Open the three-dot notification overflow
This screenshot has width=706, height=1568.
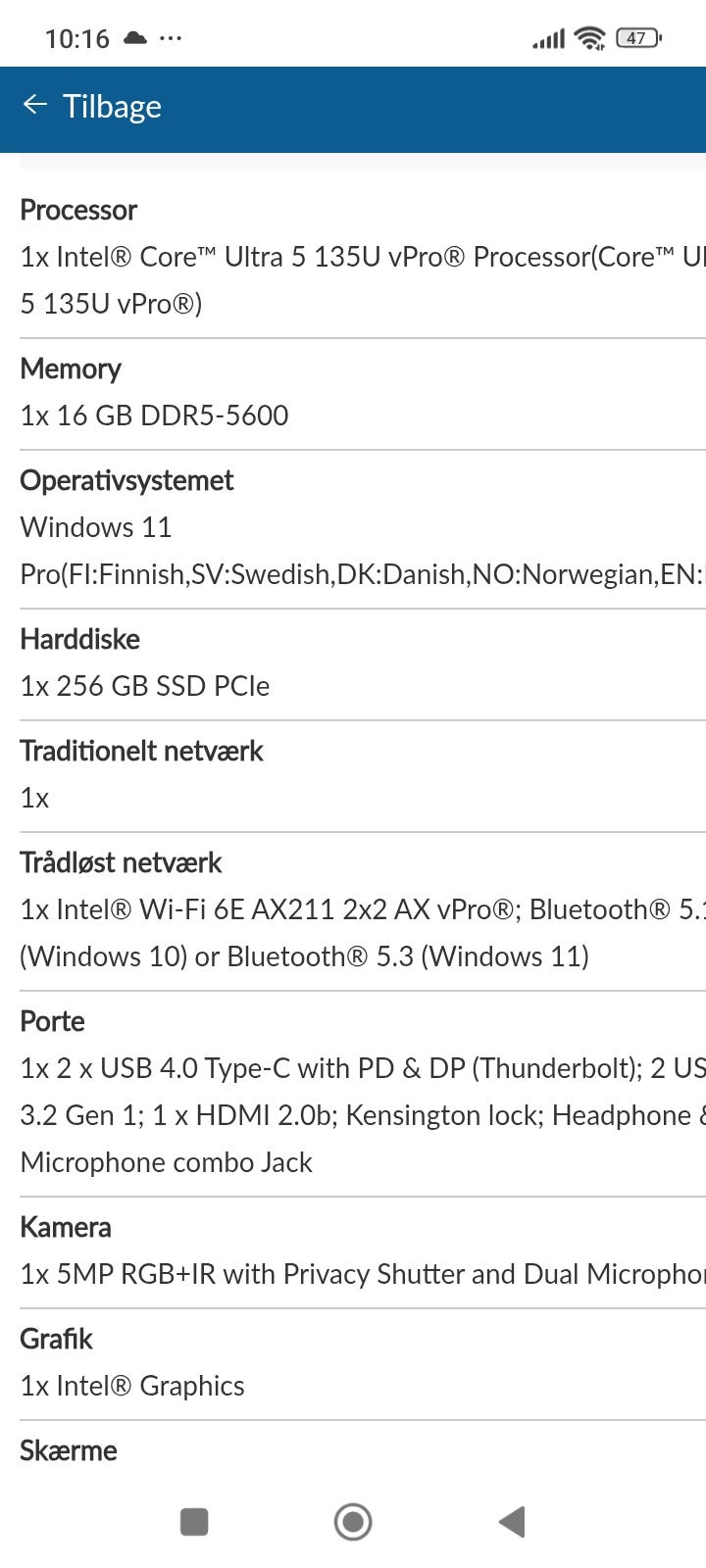tap(171, 38)
